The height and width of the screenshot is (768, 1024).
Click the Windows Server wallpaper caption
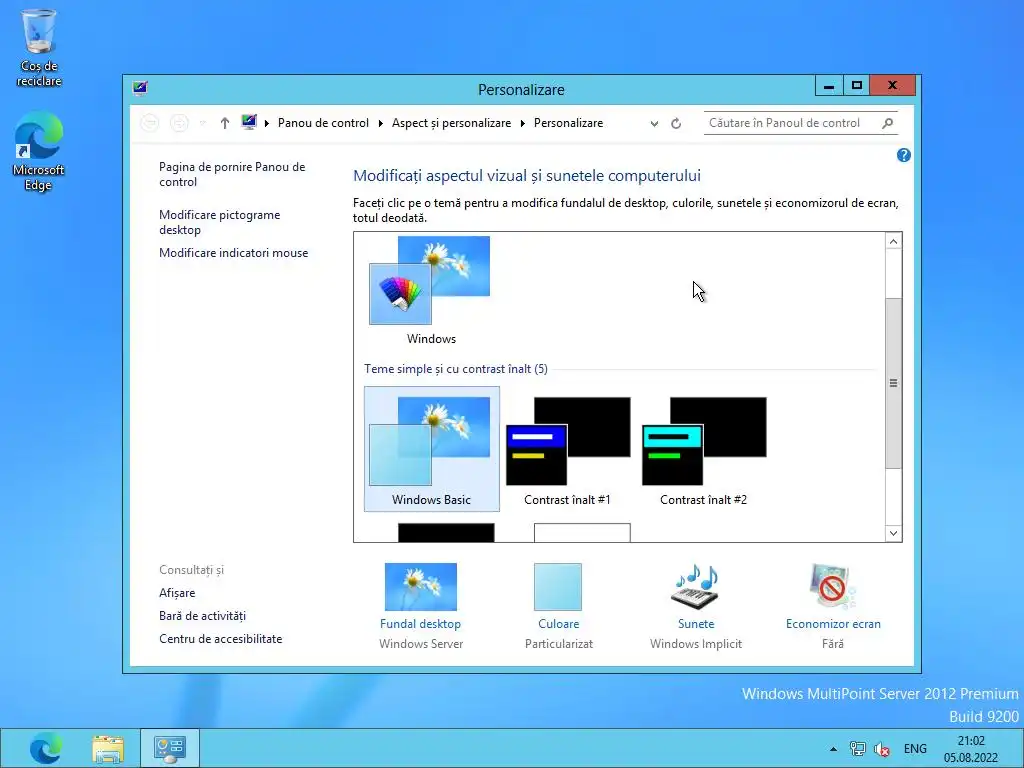point(421,644)
